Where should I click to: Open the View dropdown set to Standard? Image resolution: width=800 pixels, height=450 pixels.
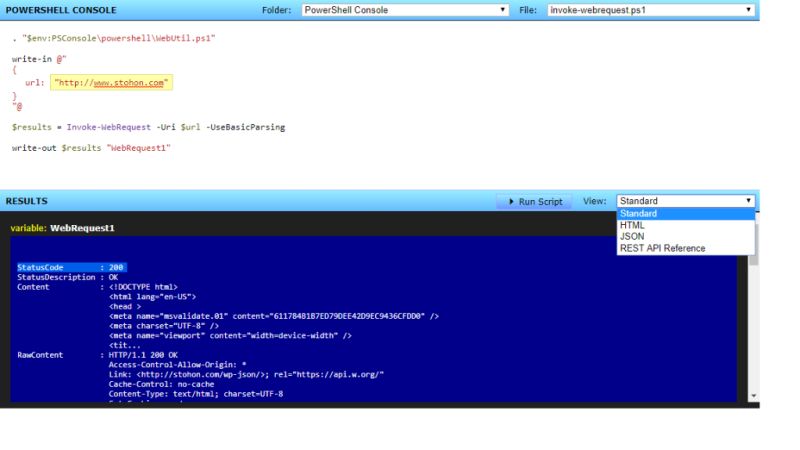pos(685,201)
